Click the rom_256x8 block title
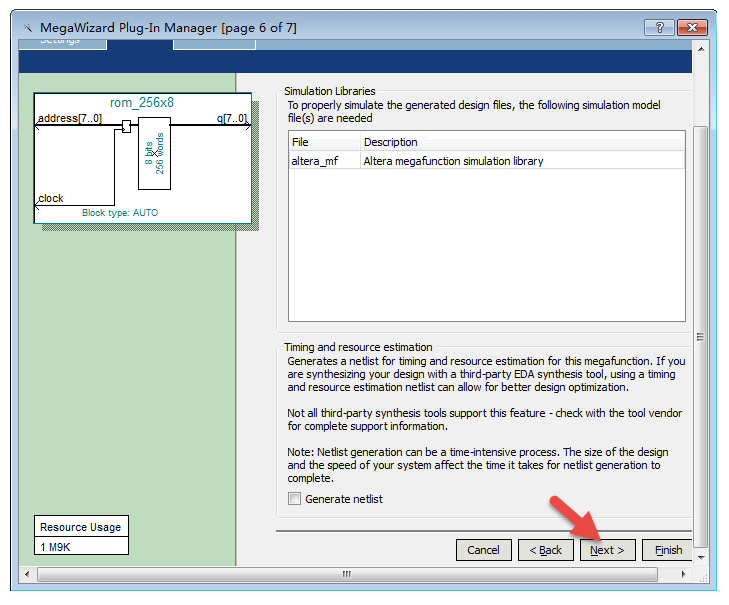This screenshot has height=605, width=729. (142, 102)
